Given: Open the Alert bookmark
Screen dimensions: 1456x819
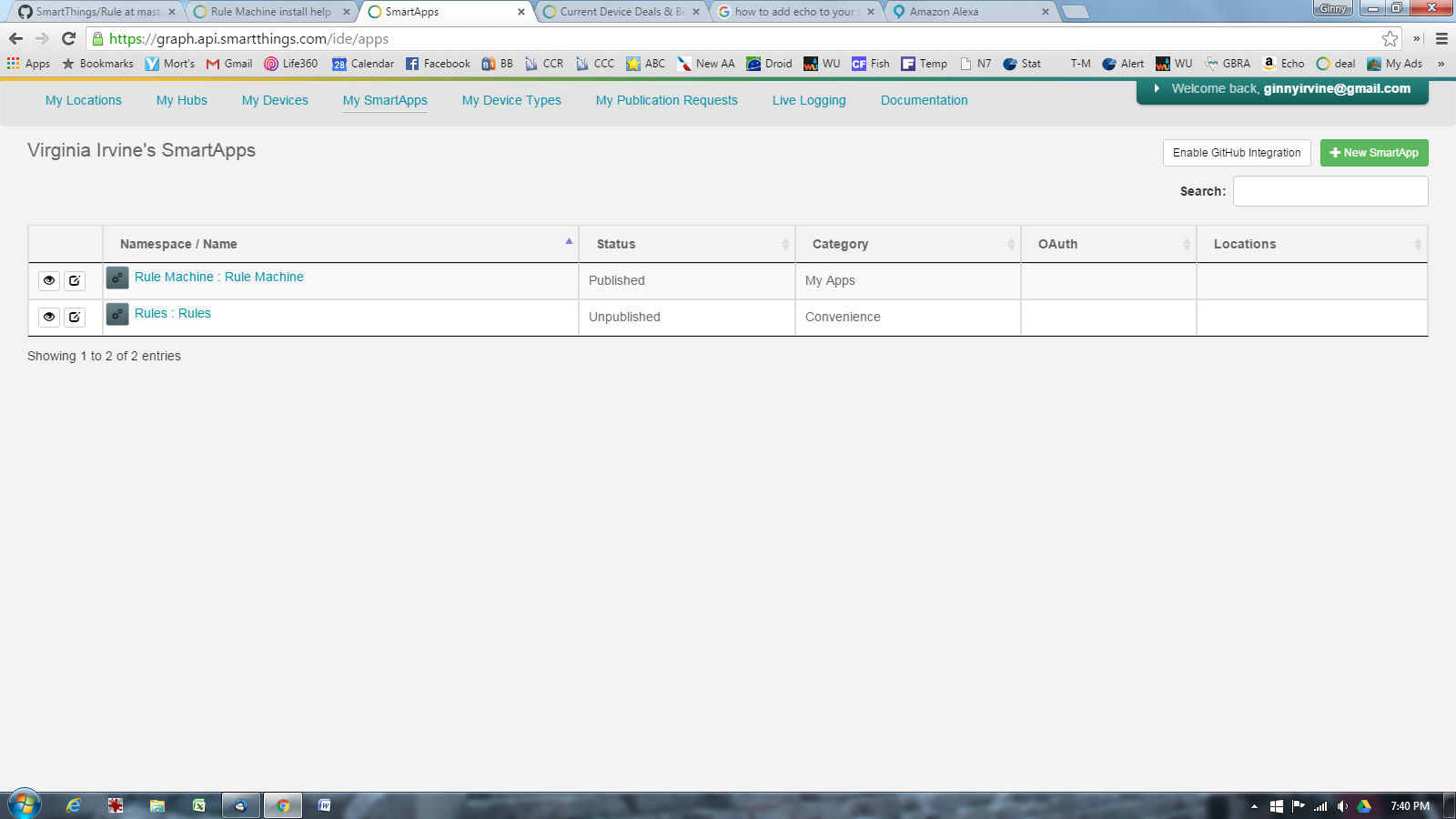Looking at the screenshot, I should tap(1123, 64).
